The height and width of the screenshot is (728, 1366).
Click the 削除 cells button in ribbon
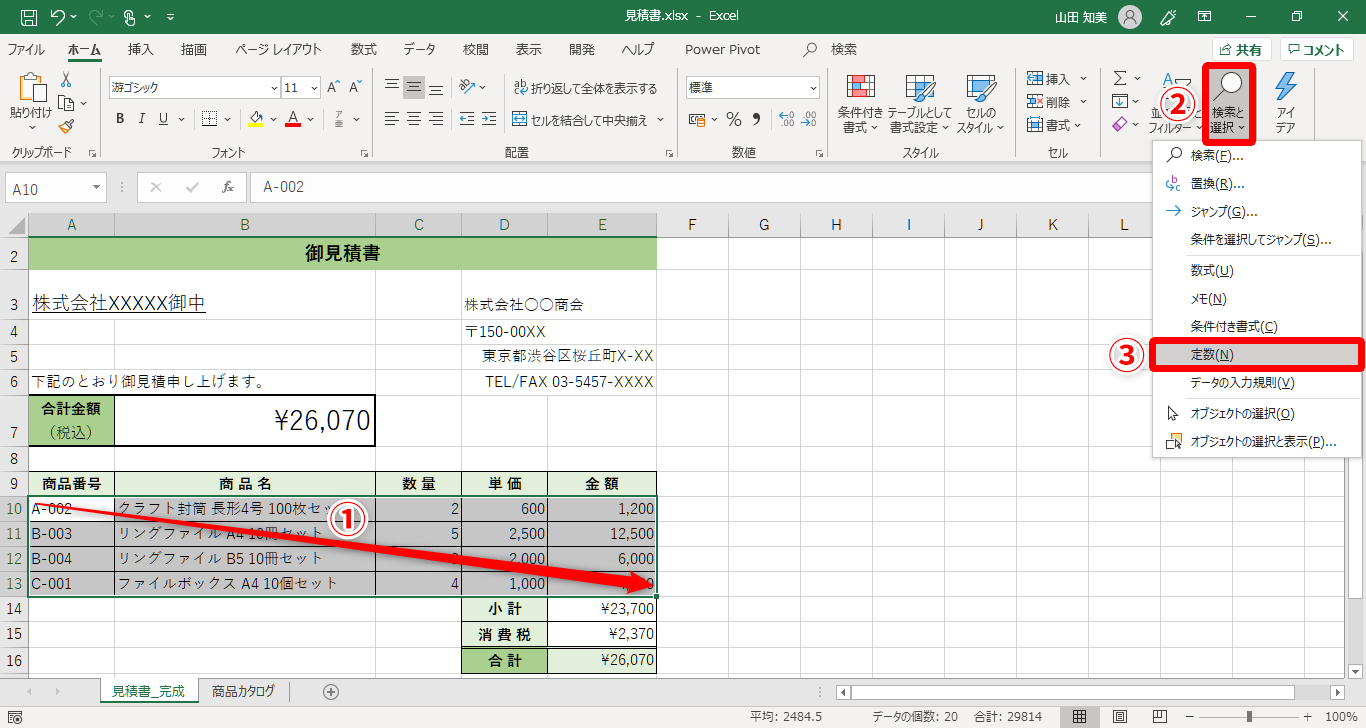1050,102
